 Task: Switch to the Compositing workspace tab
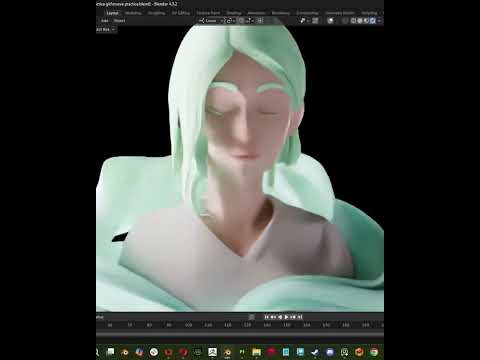307,13
